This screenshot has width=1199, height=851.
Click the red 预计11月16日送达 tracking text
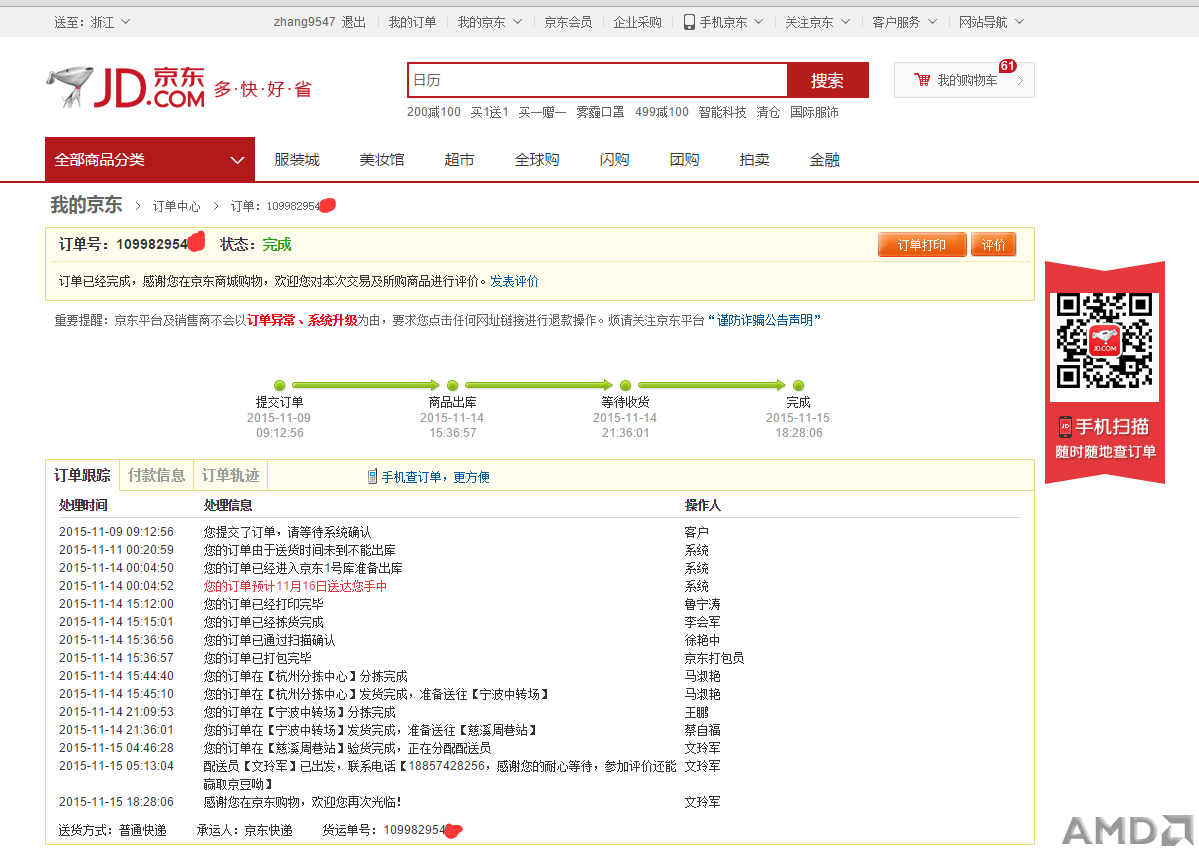click(295, 586)
